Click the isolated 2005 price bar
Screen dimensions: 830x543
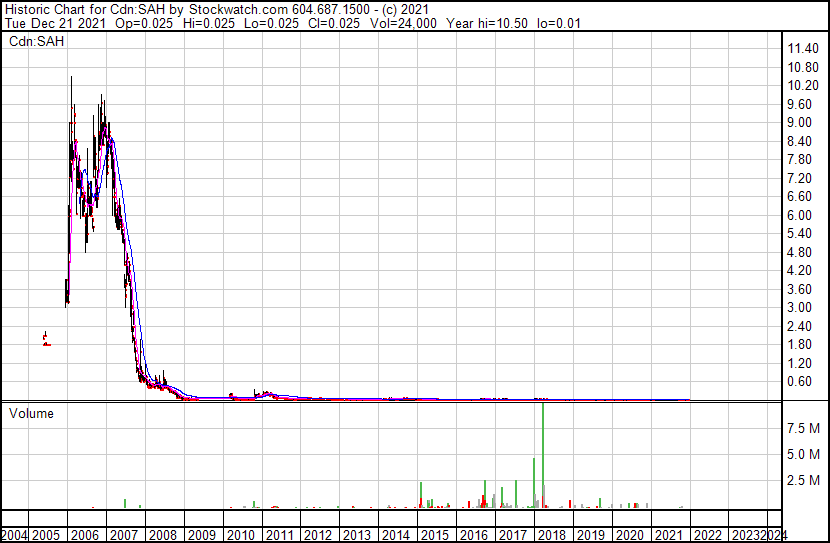click(x=46, y=339)
